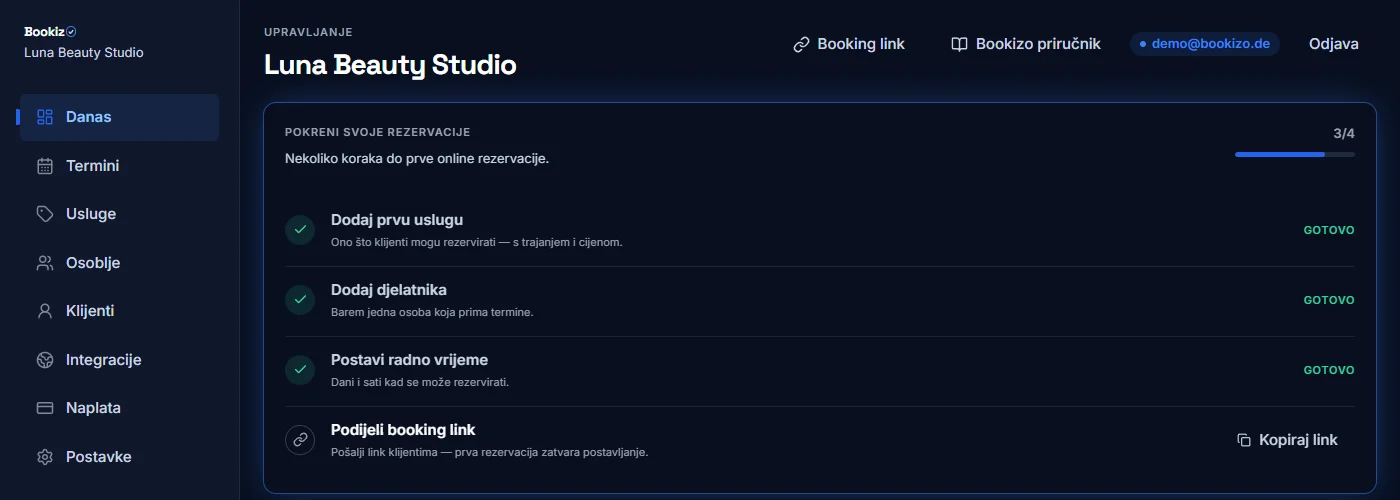Screen dimensions: 1400x500
Task: Click the checkmark beside Postavi radno vrijeme
Action: (x=300, y=370)
